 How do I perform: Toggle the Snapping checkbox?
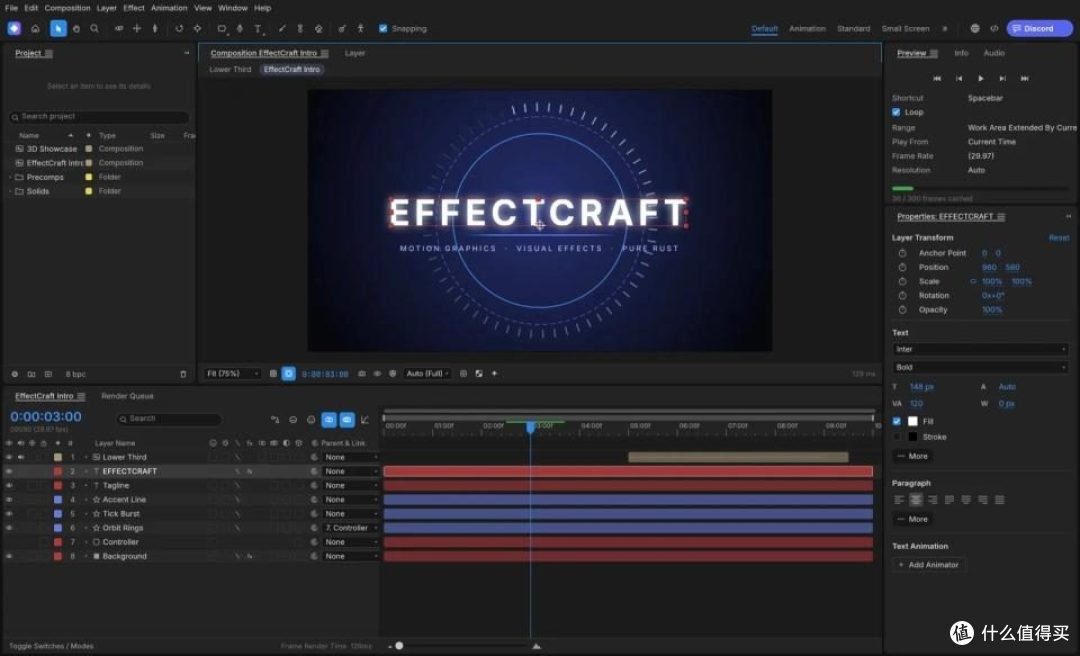click(x=383, y=29)
